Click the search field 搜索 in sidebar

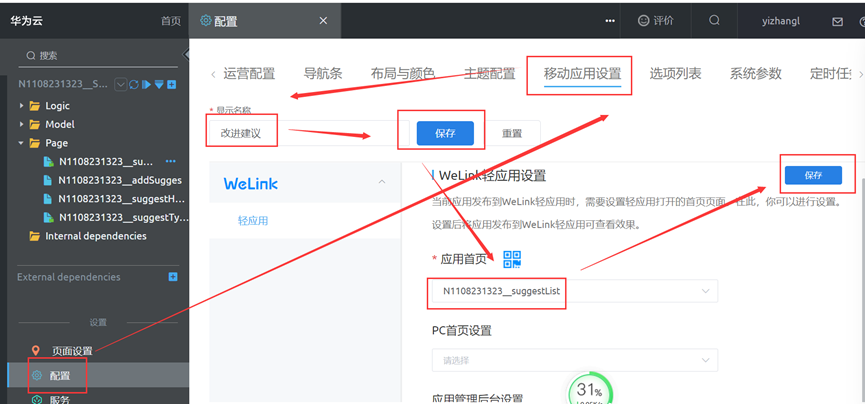coord(99,56)
